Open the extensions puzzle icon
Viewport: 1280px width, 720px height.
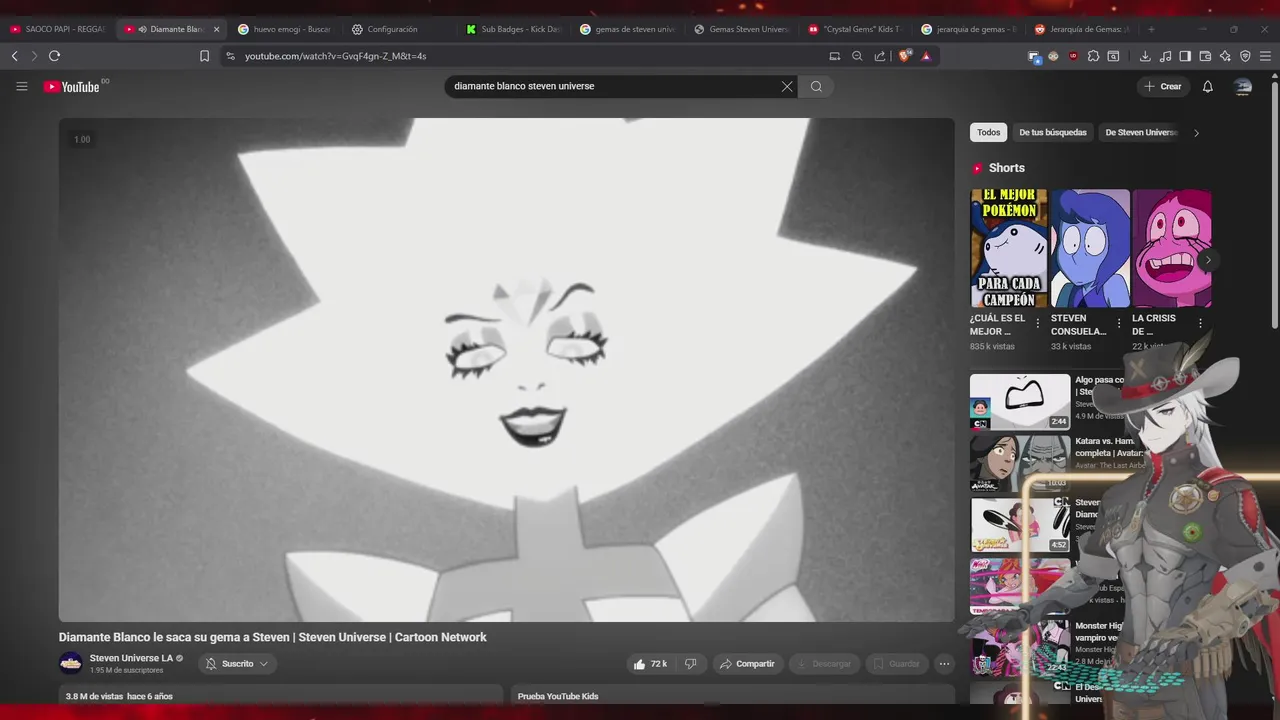tap(1093, 56)
